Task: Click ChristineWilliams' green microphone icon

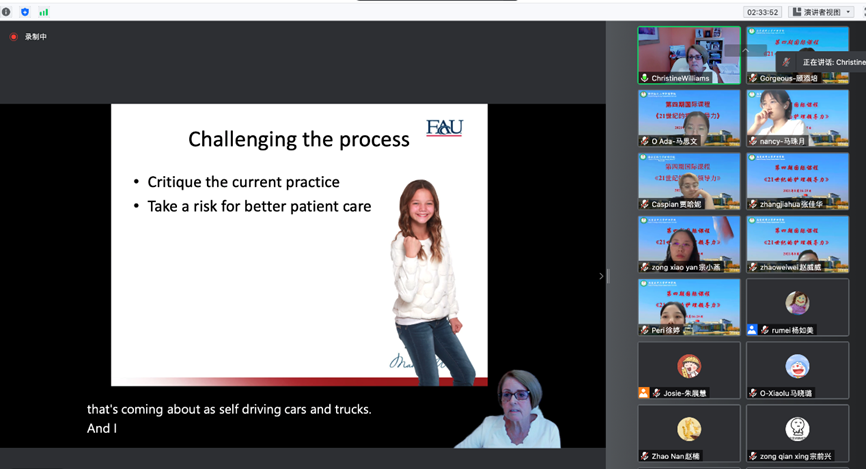Action: [x=645, y=78]
